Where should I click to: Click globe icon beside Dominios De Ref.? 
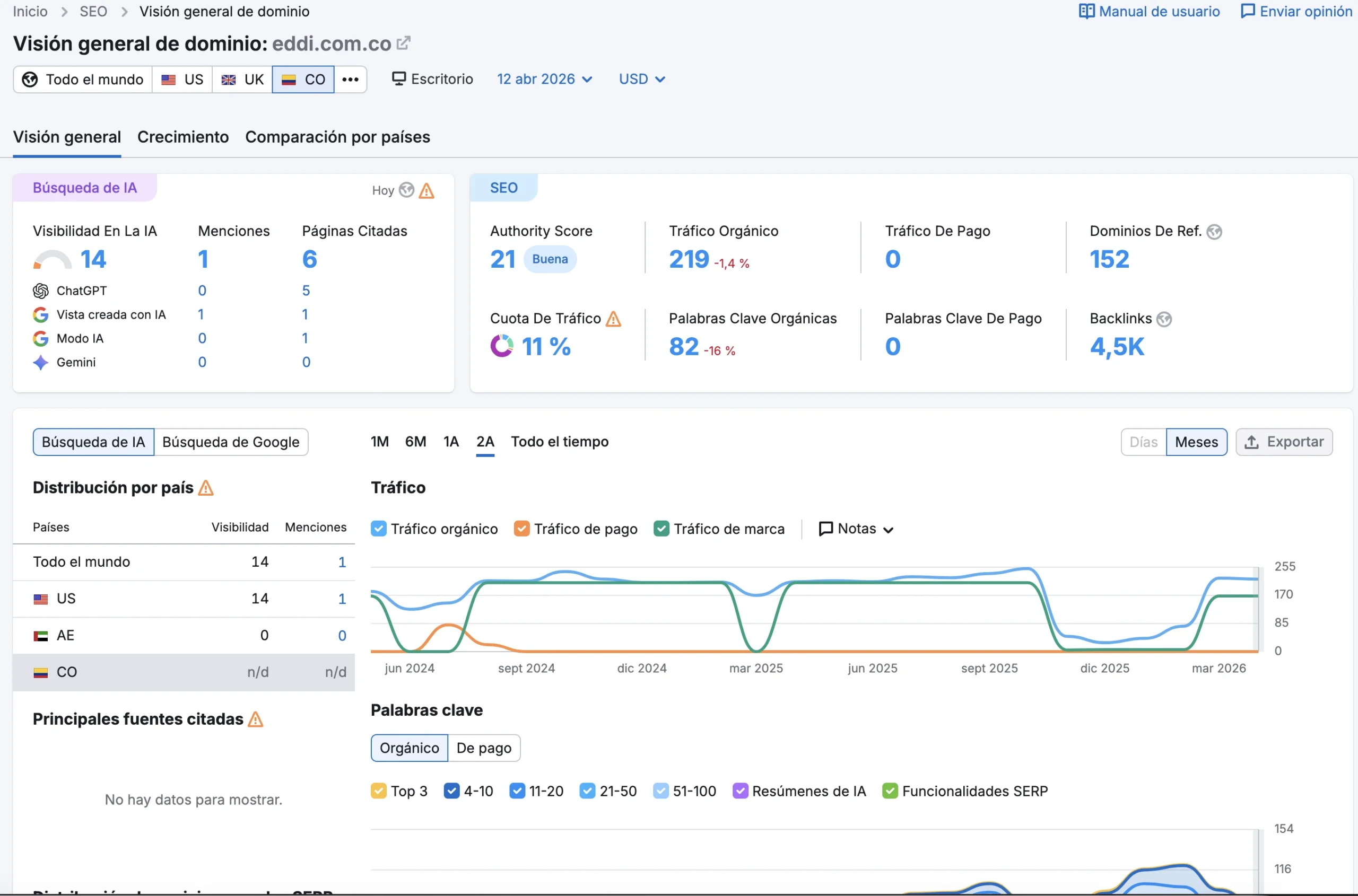coord(1214,232)
